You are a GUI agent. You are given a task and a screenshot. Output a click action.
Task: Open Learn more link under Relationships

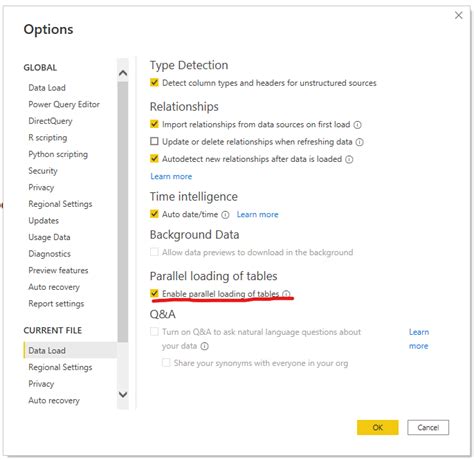171,176
